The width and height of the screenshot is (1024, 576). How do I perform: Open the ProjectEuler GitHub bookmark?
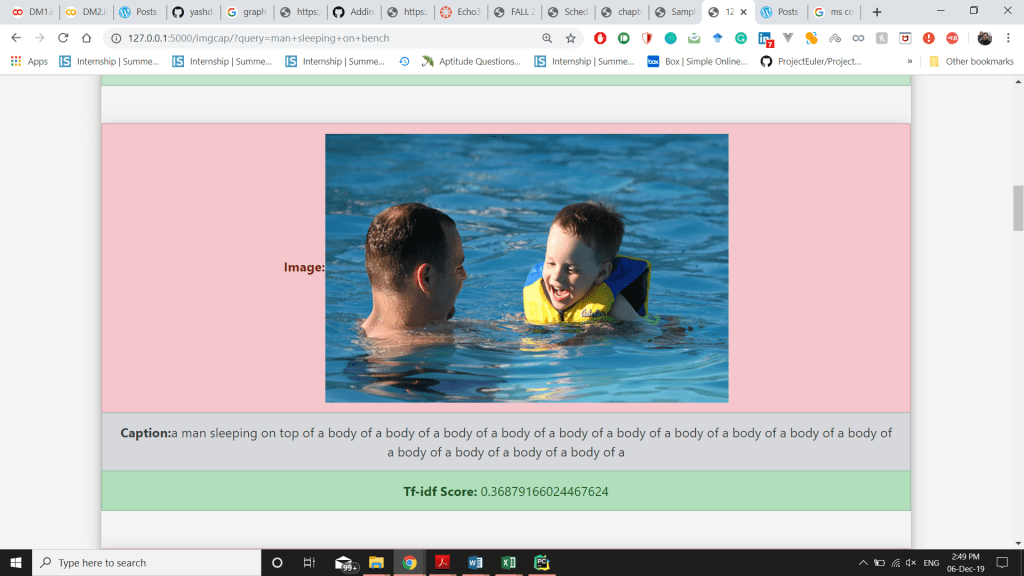(x=811, y=61)
